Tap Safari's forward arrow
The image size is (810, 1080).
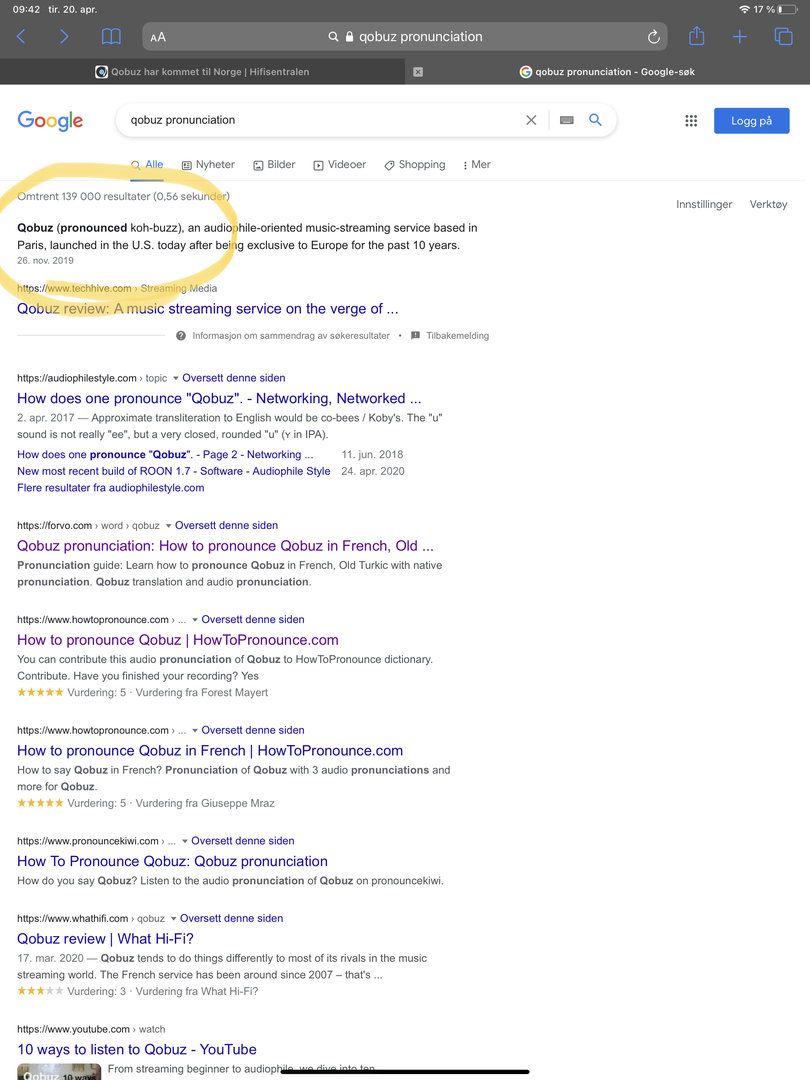[64, 37]
